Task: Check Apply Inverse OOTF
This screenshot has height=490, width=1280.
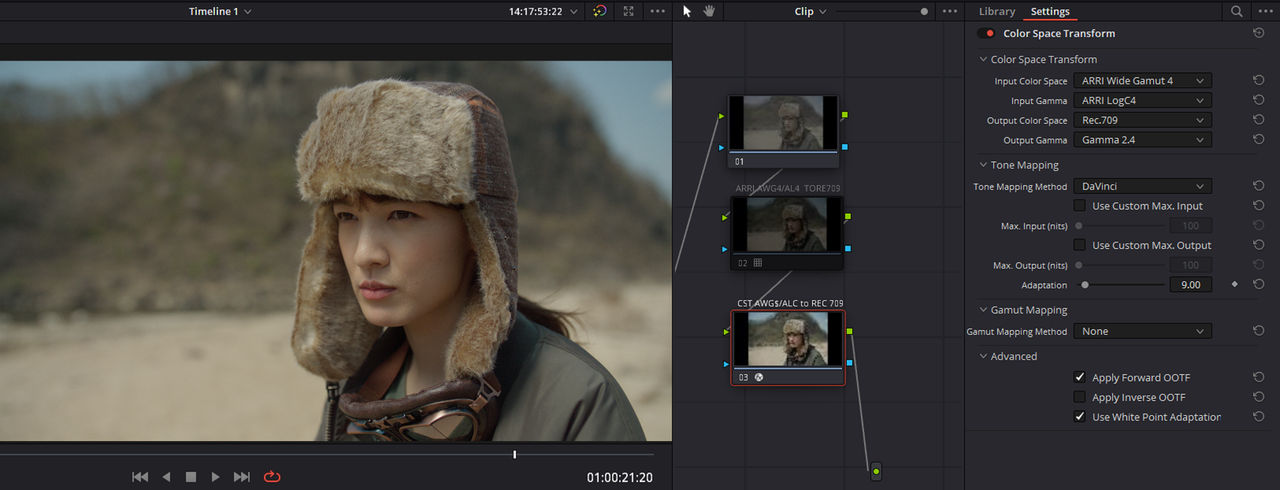Action: point(1080,397)
